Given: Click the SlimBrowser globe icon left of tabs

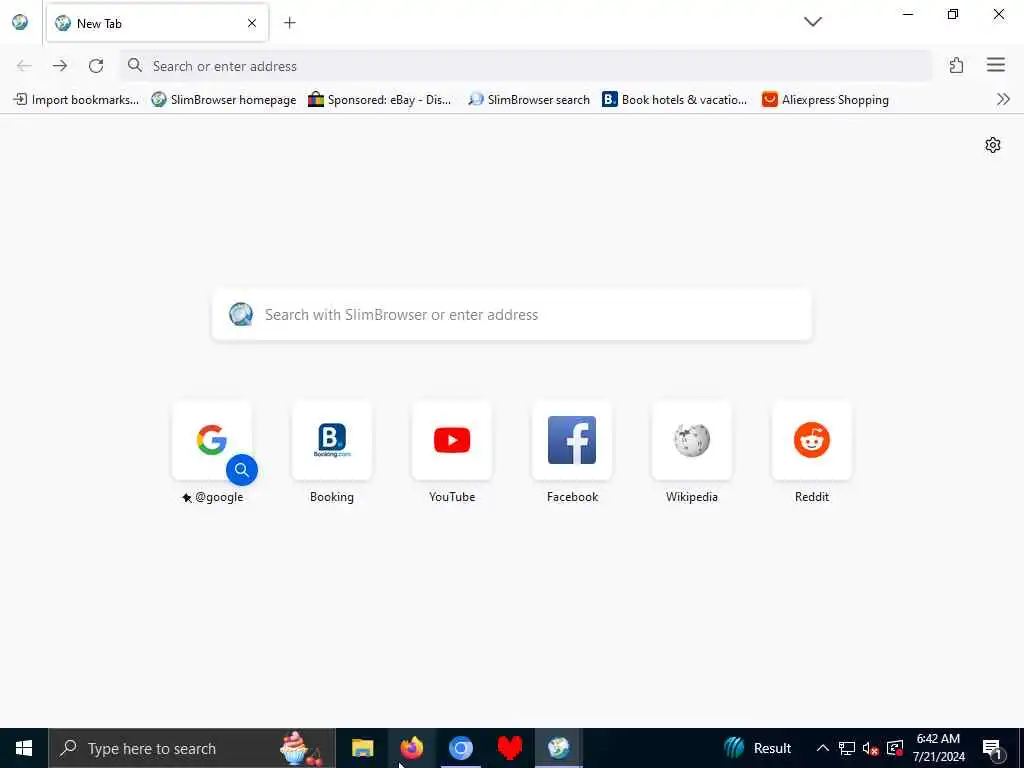Looking at the screenshot, I should coord(20,22).
